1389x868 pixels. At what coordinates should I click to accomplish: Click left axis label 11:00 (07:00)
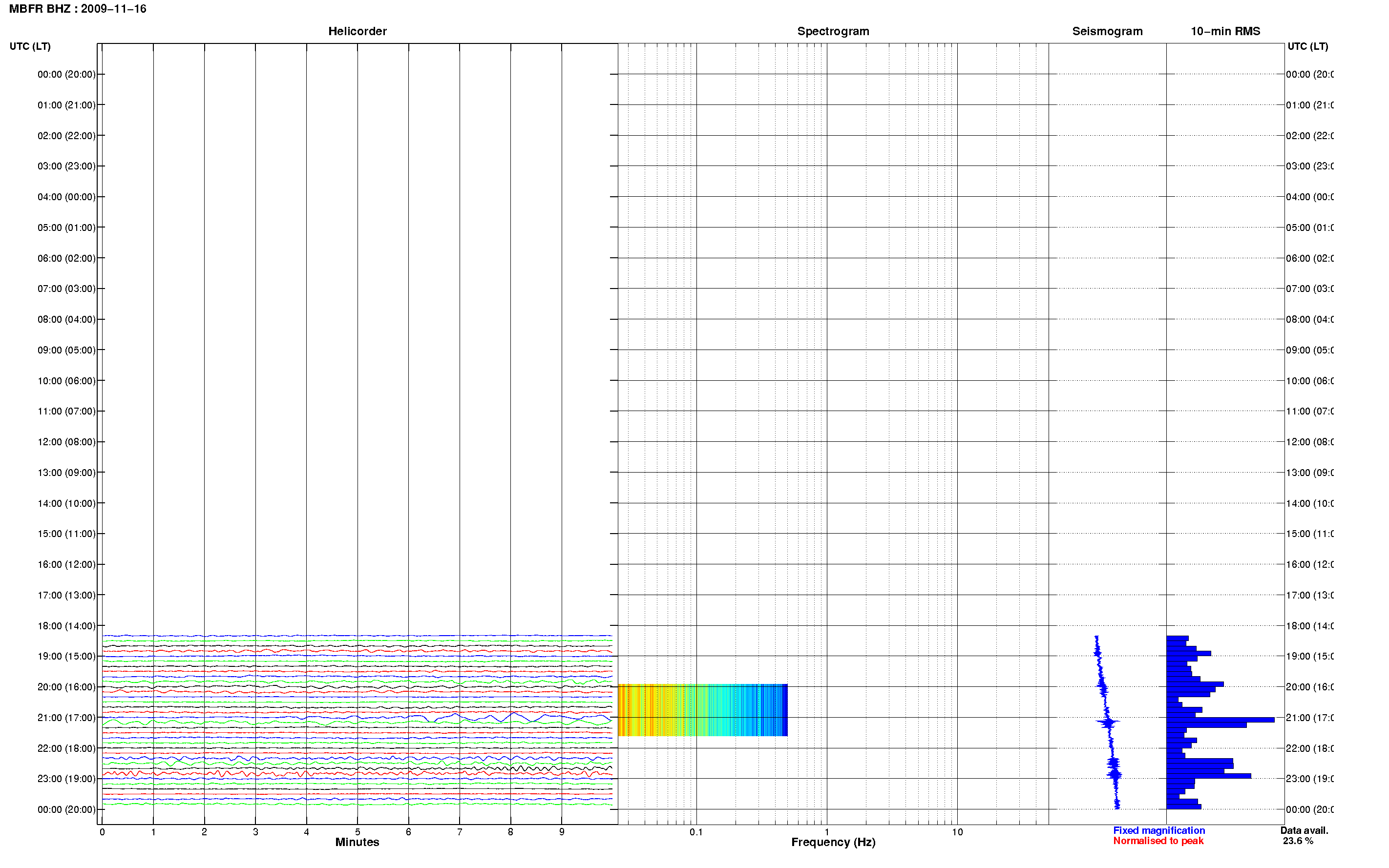coord(66,411)
